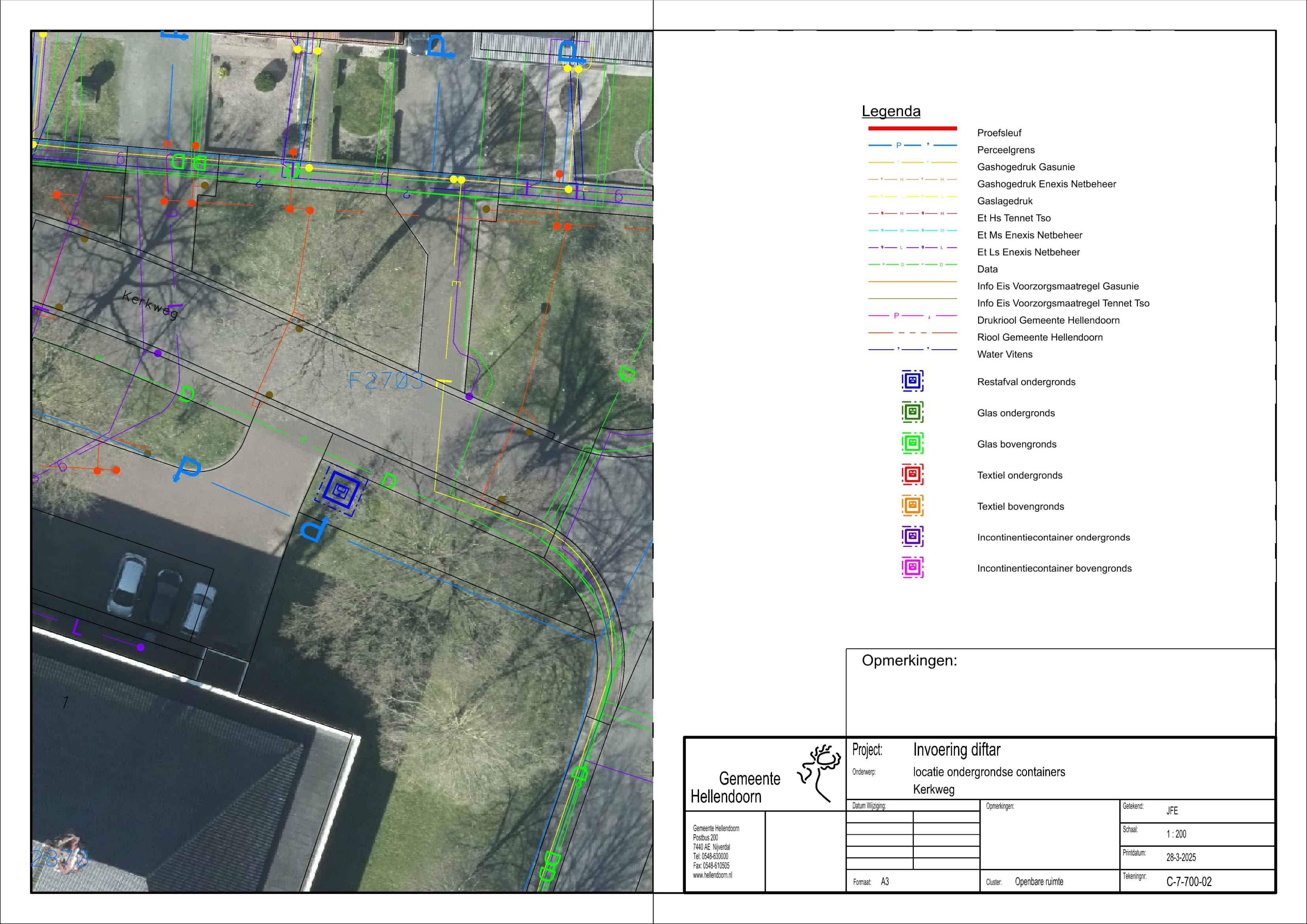Click the blue Perceelgrens line sample
The image size is (1307, 924).
[912, 146]
